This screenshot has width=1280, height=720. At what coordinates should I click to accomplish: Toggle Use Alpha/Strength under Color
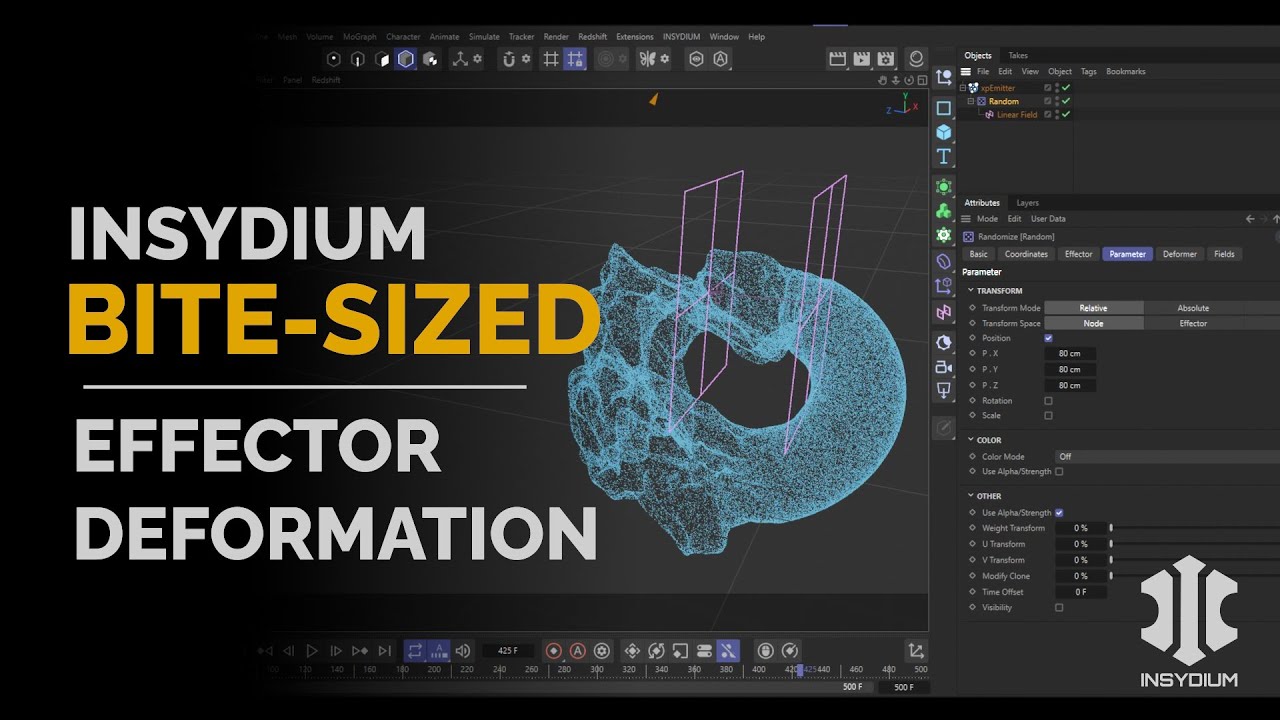(x=1059, y=471)
